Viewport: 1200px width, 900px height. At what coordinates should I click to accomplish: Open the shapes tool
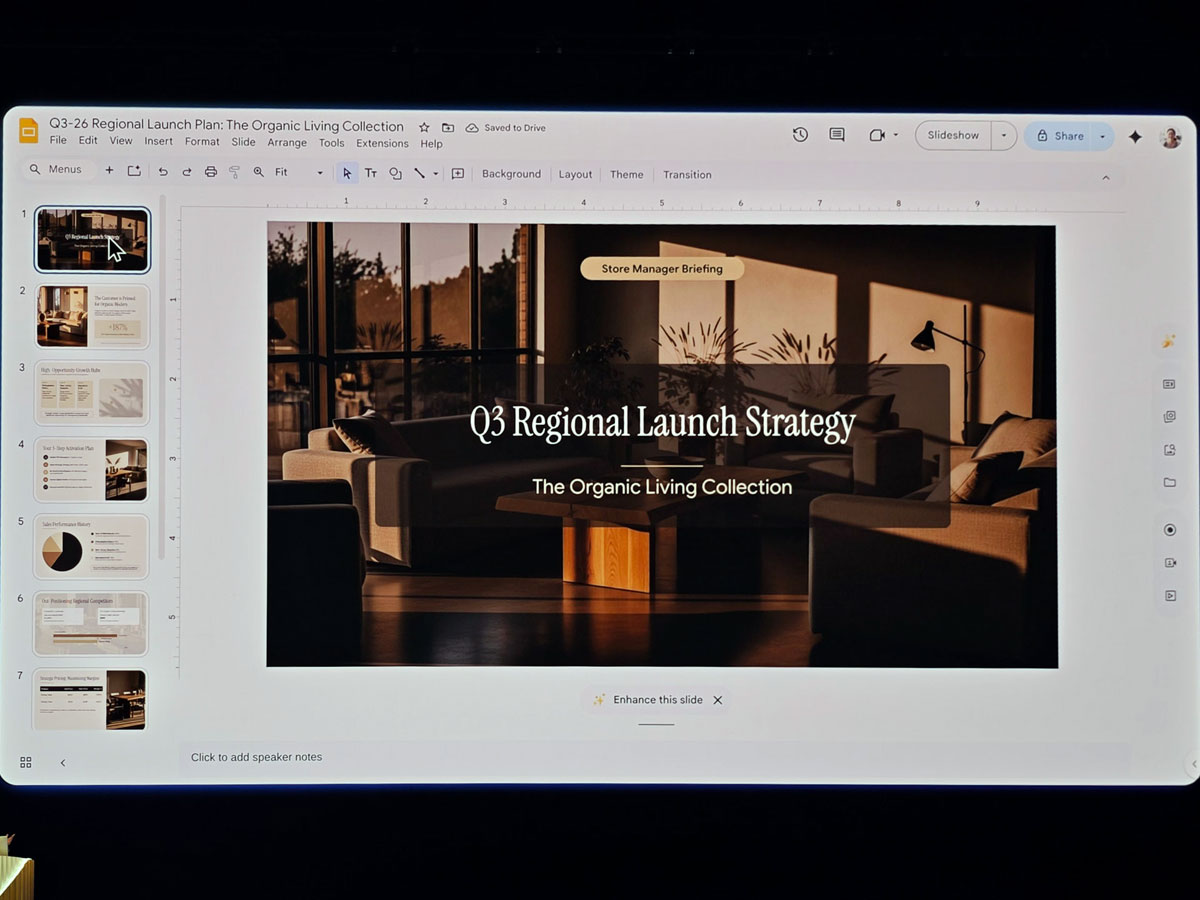pos(396,172)
